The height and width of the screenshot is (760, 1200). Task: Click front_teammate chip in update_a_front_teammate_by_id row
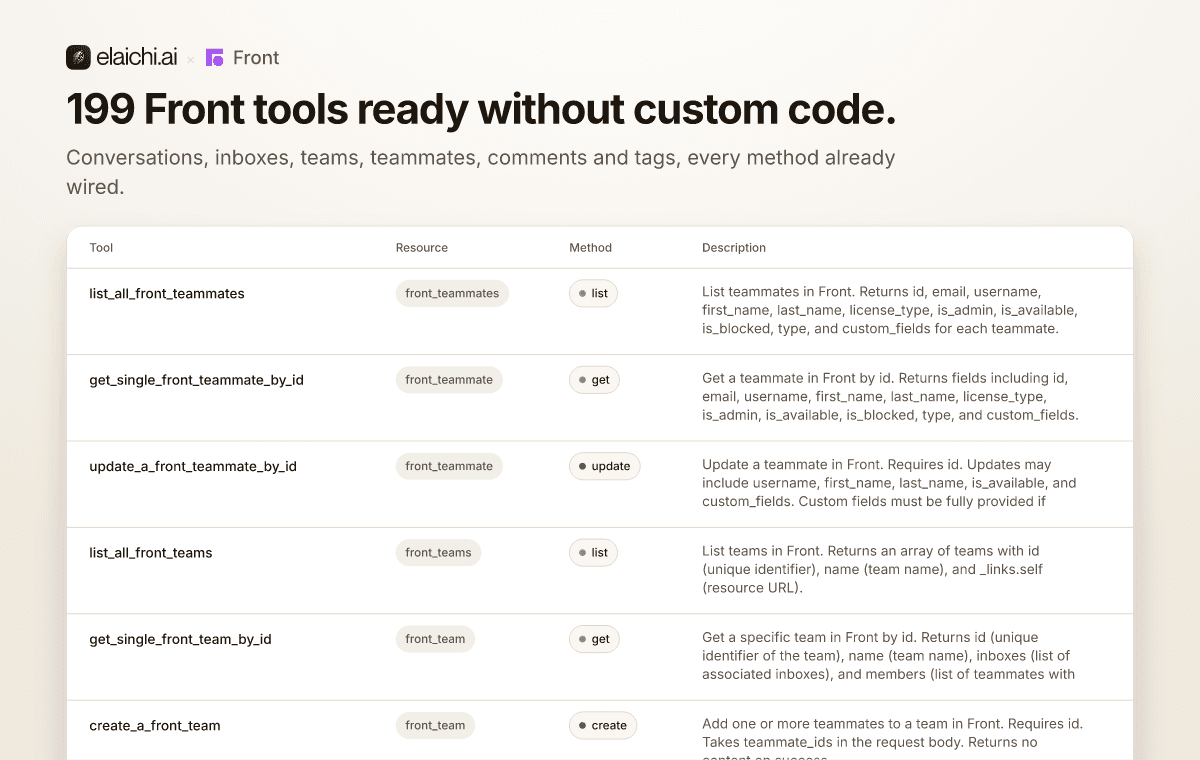click(x=449, y=466)
